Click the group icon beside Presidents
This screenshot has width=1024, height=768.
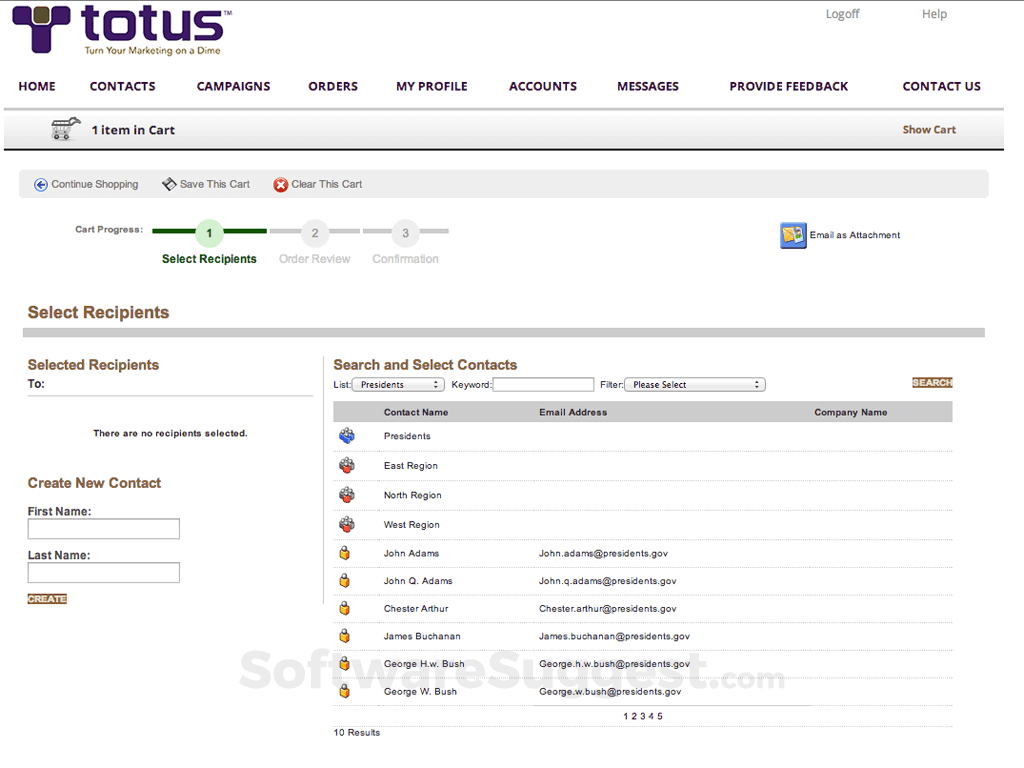point(346,435)
